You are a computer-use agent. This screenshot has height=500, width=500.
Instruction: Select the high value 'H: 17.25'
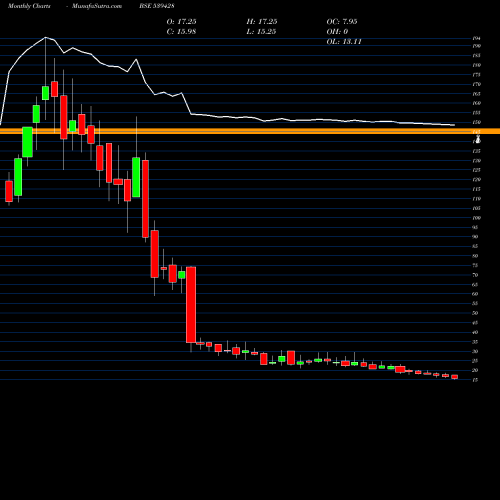[262, 22]
